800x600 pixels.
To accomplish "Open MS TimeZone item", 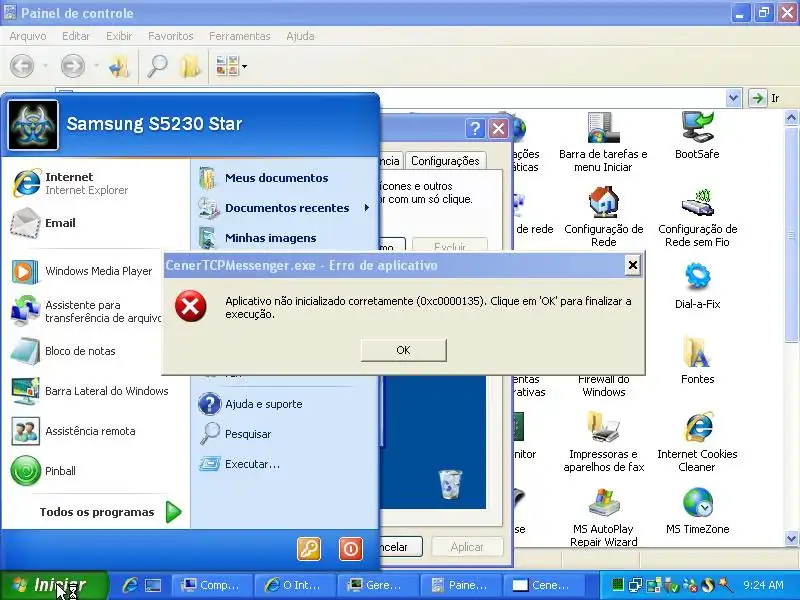I will 697,511.
